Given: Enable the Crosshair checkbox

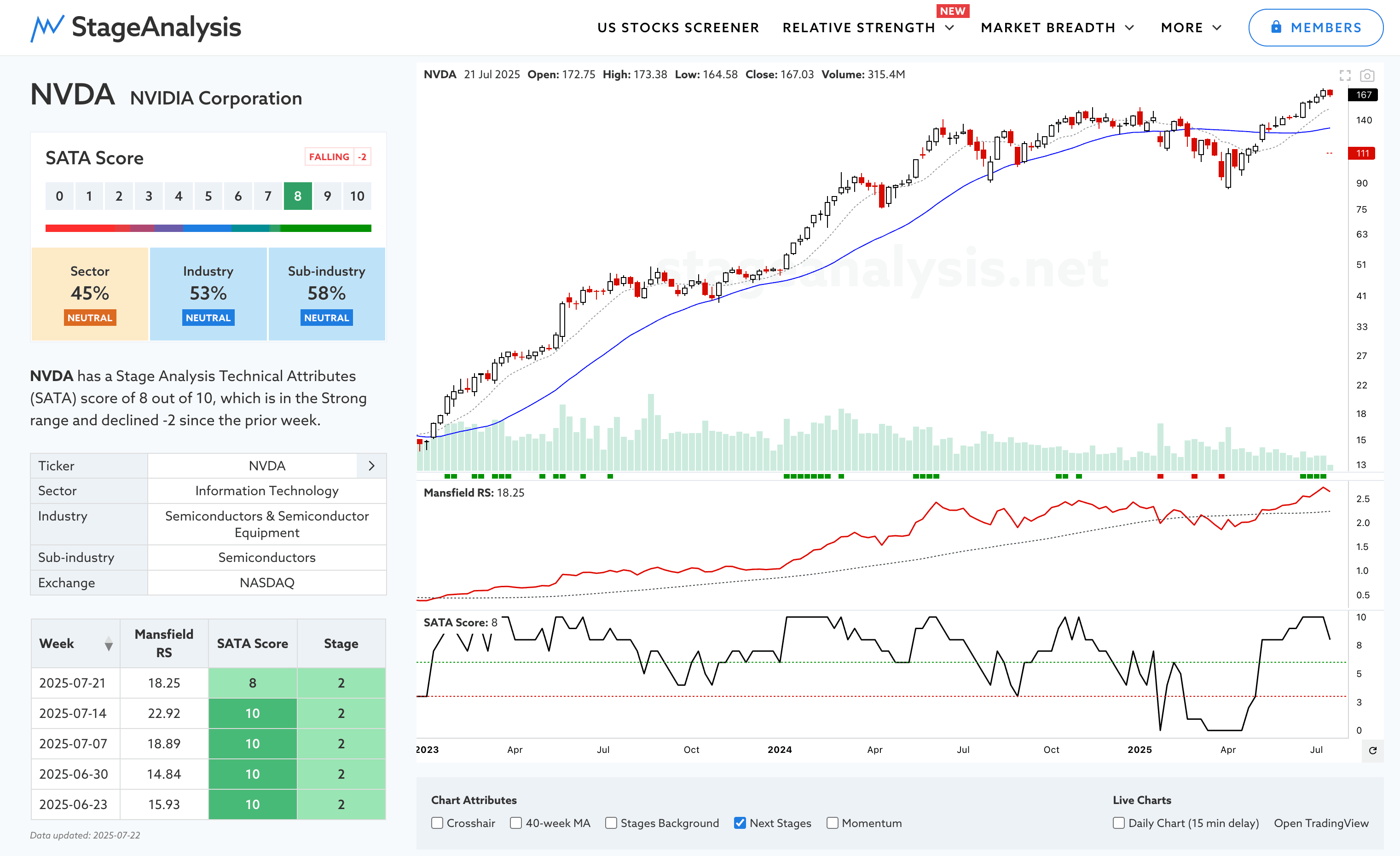Looking at the screenshot, I should (x=437, y=823).
